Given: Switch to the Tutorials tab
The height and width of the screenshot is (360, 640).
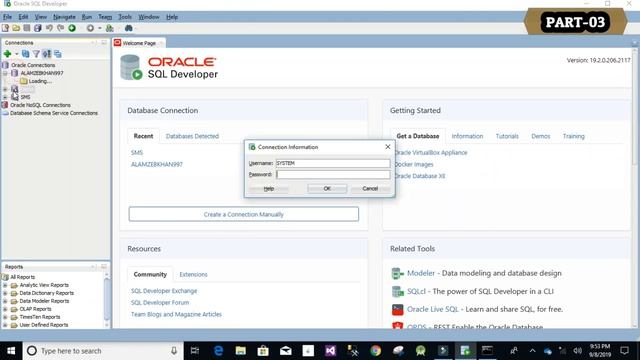Looking at the screenshot, I should click(x=507, y=136).
